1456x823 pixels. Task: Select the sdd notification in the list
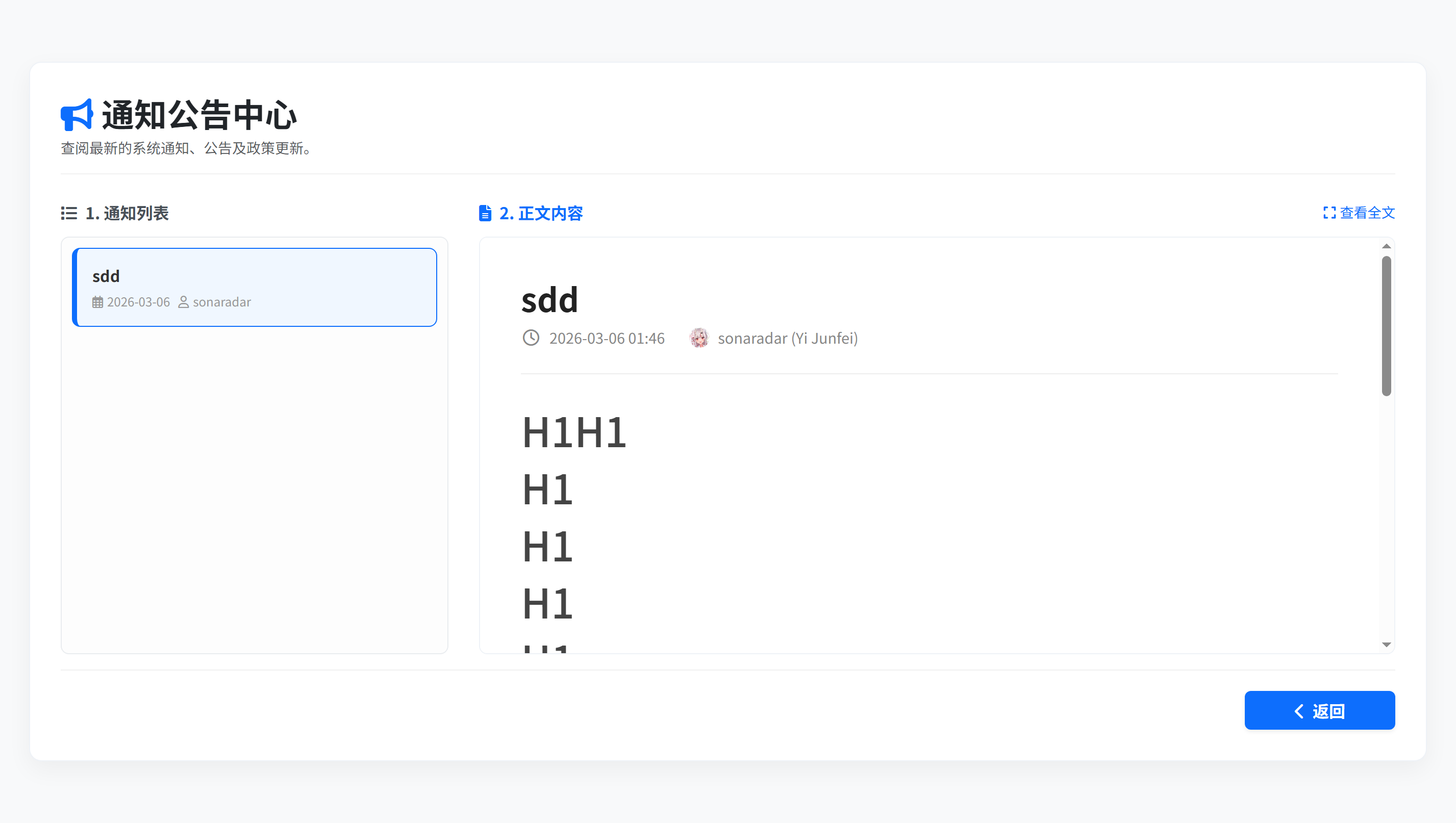click(x=255, y=287)
